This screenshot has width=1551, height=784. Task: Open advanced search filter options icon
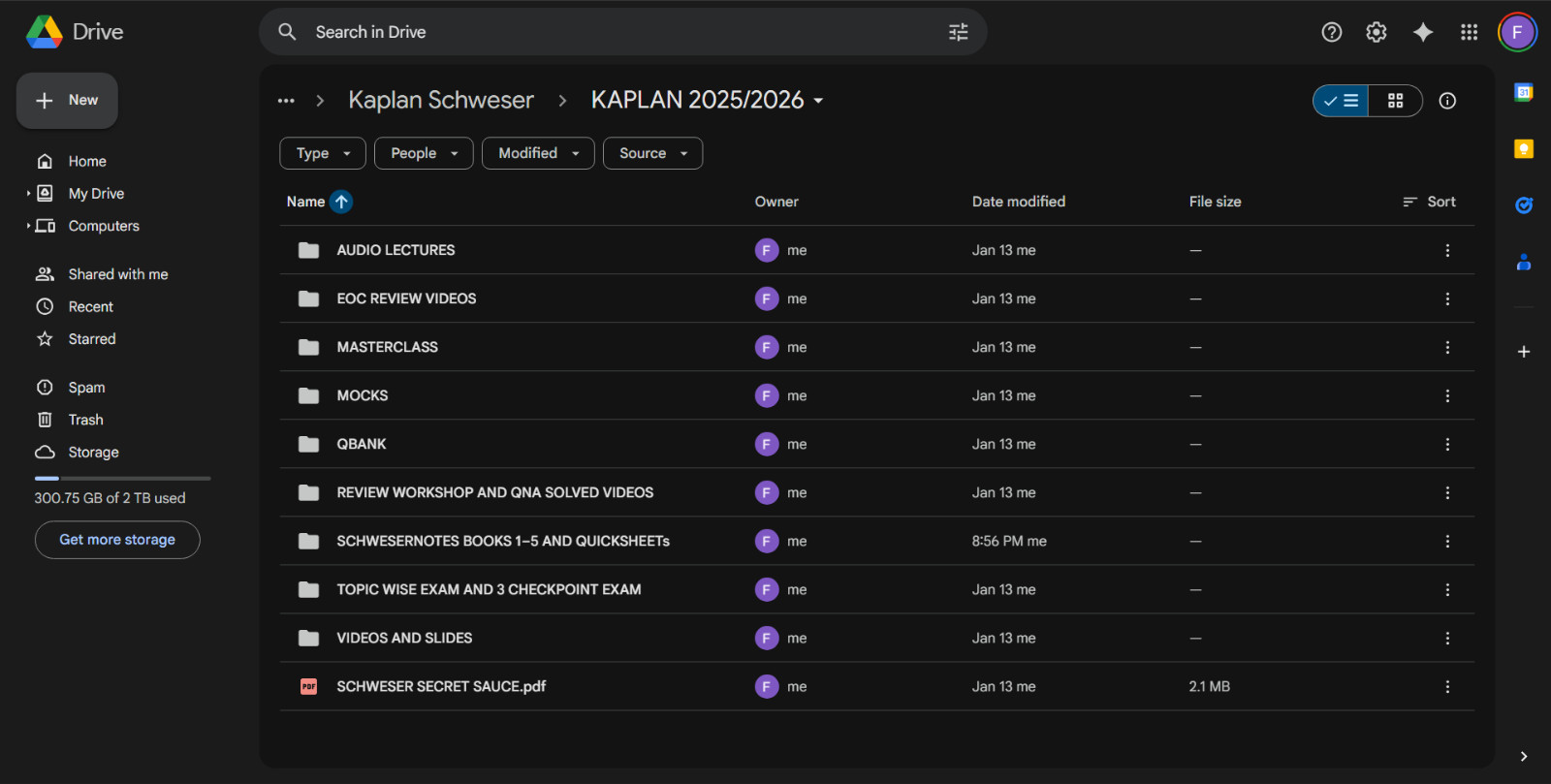(958, 32)
